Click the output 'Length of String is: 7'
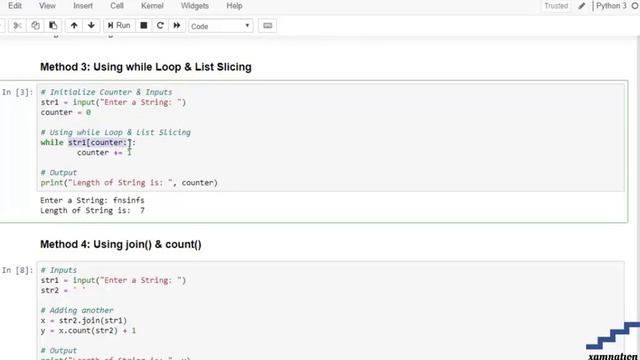Image resolution: width=640 pixels, height=360 pixels. [x=92, y=211]
